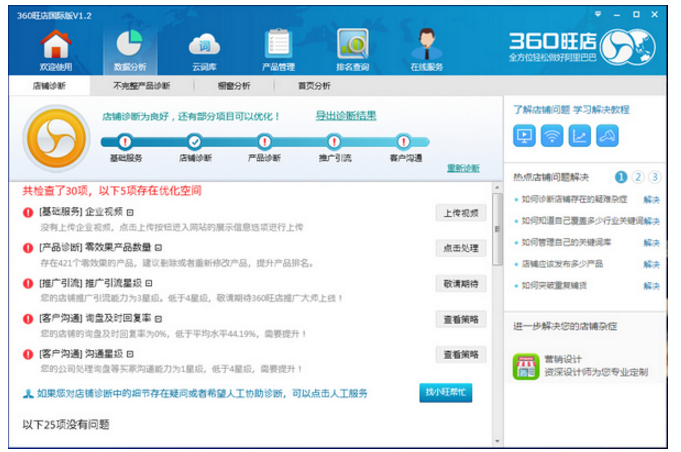Screen dimensions: 681x452
Task: Collapse the 推广引流星级 item details
Action: (149, 284)
